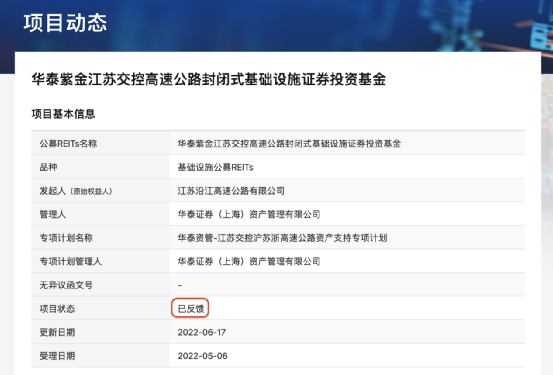553x375 pixels.
Task: Select the value 基础设施公募REITs
Action: point(215,167)
